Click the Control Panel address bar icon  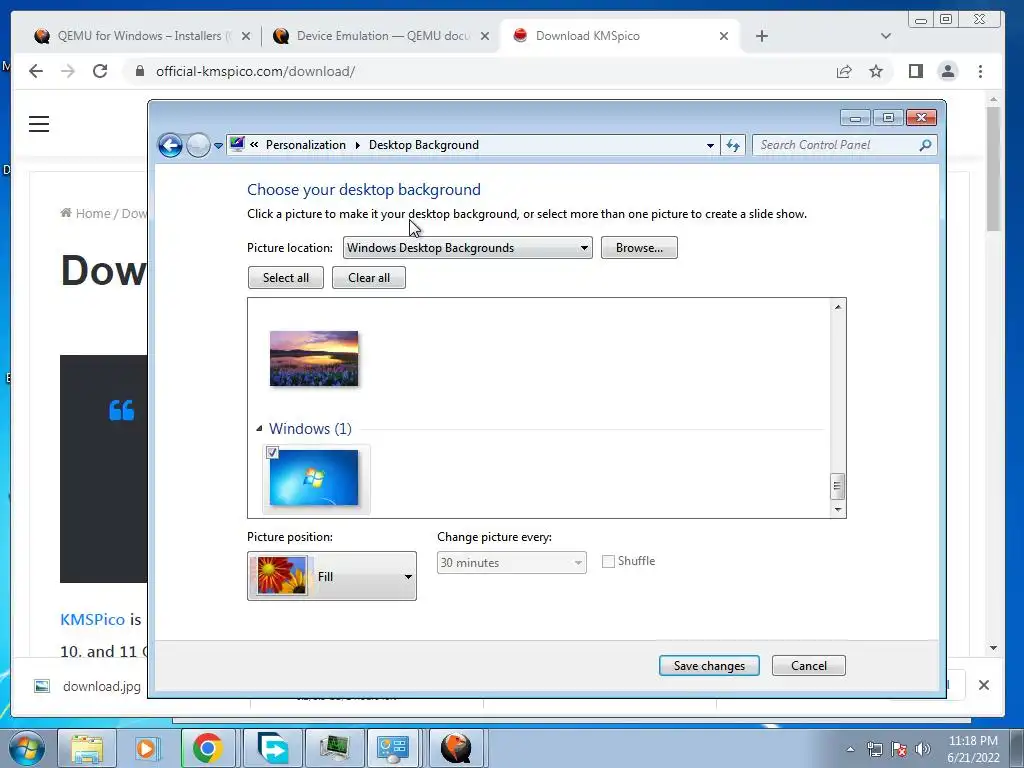(x=237, y=144)
